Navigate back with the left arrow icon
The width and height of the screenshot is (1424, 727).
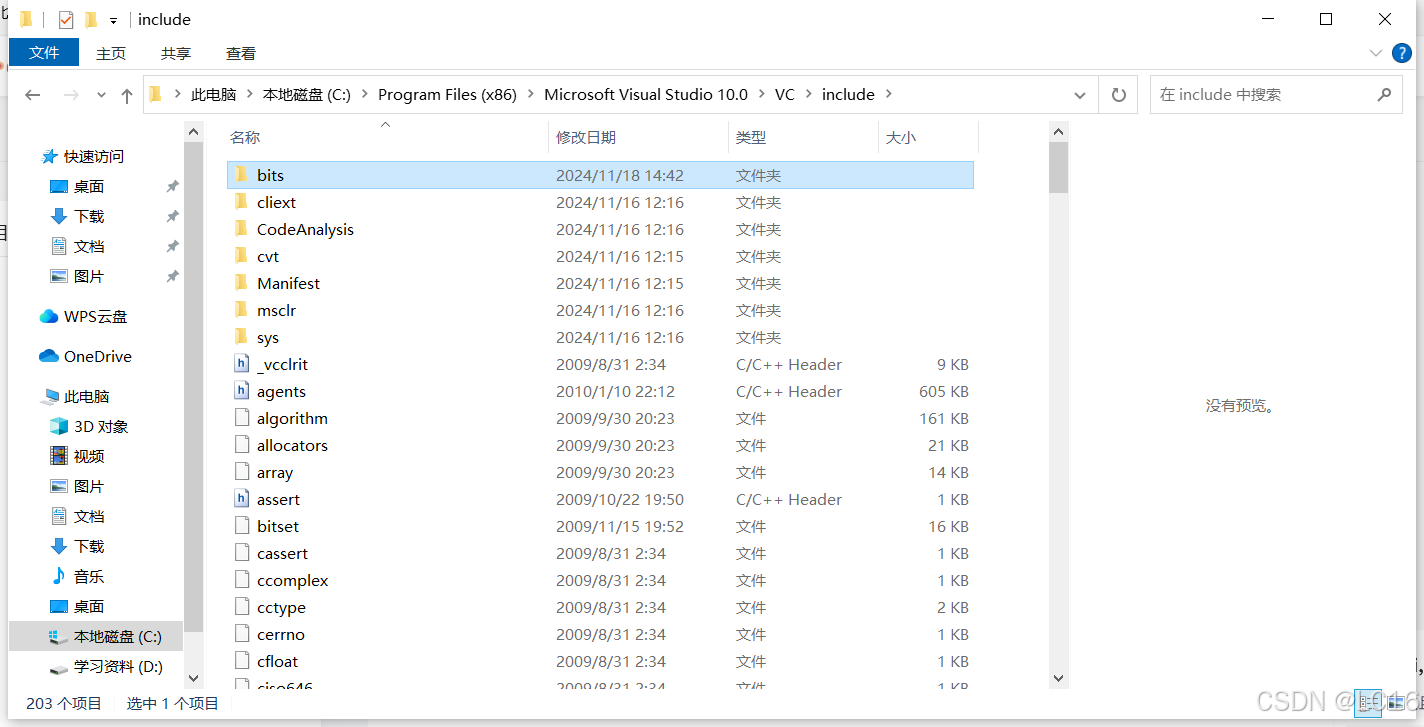(x=32, y=94)
